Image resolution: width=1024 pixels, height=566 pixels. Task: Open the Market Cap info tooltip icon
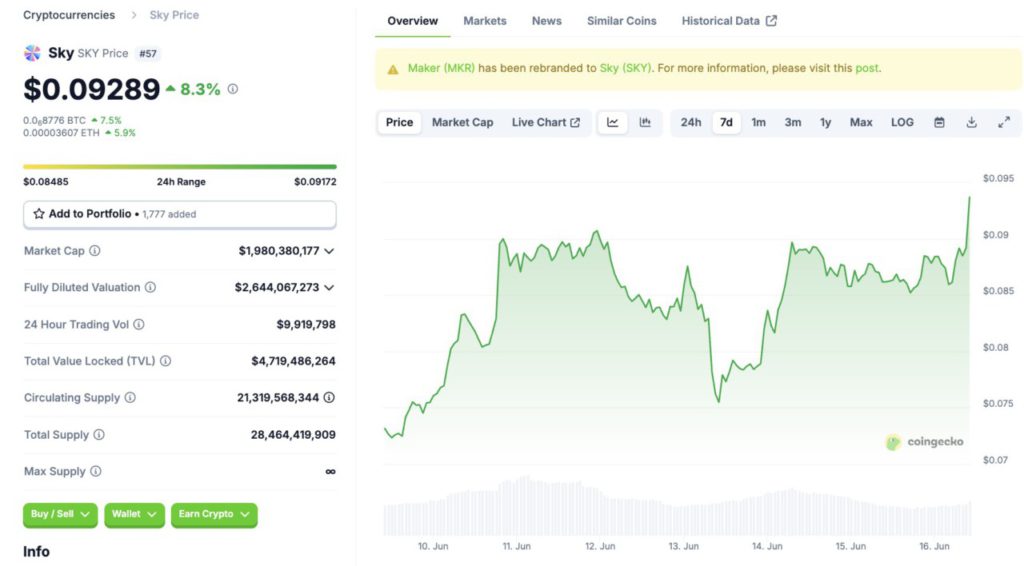(95, 251)
